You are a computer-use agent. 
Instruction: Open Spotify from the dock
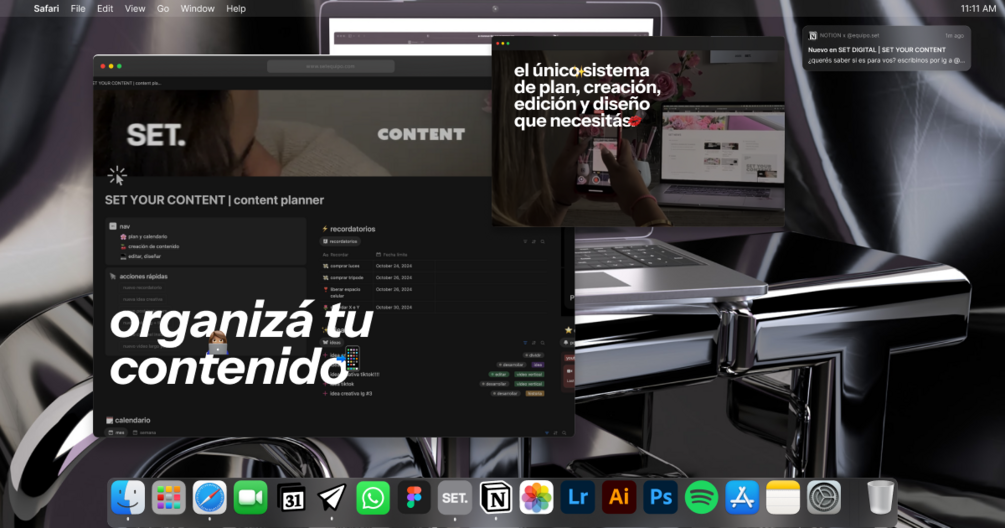(701, 497)
